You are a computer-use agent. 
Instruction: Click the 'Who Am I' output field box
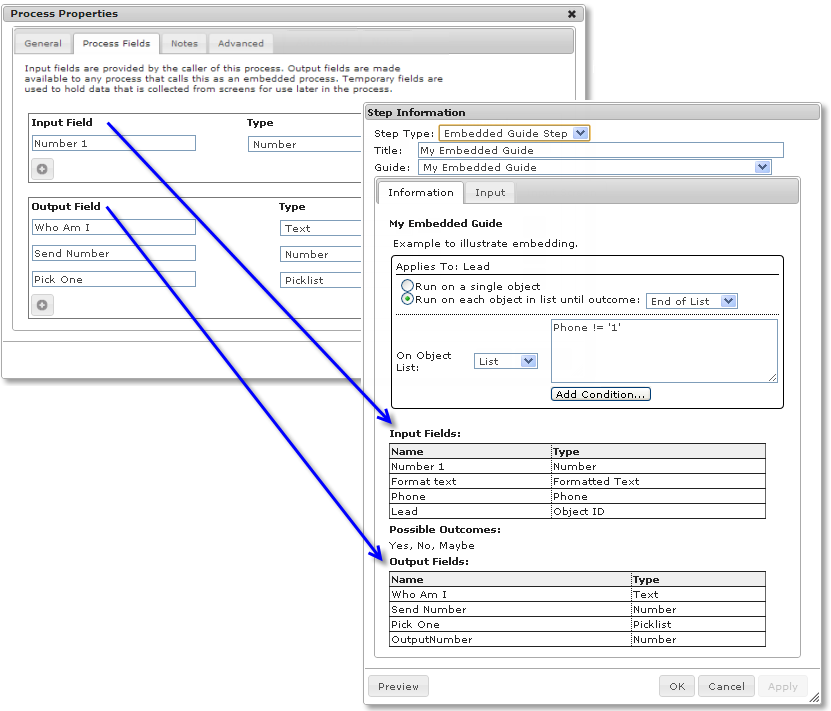pos(114,227)
